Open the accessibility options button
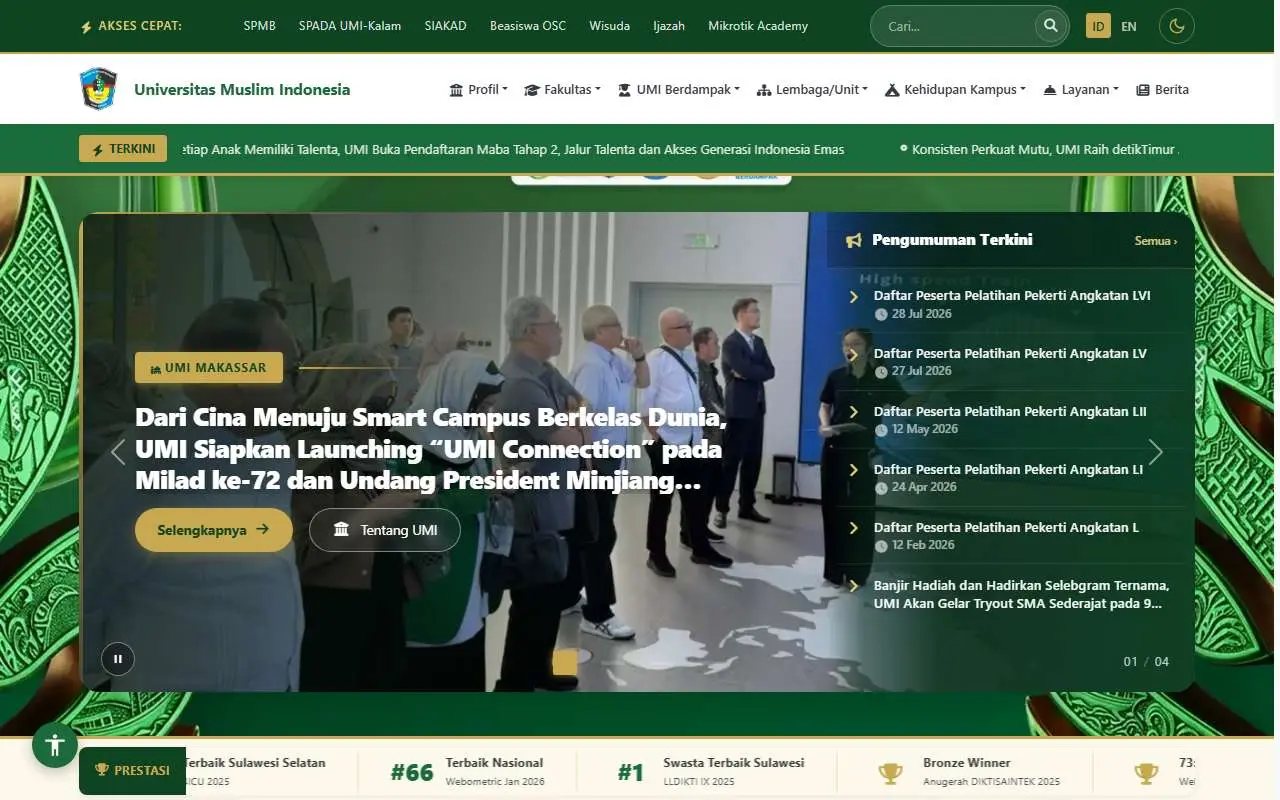Image resolution: width=1280 pixels, height=800 pixels. click(55, 745)
